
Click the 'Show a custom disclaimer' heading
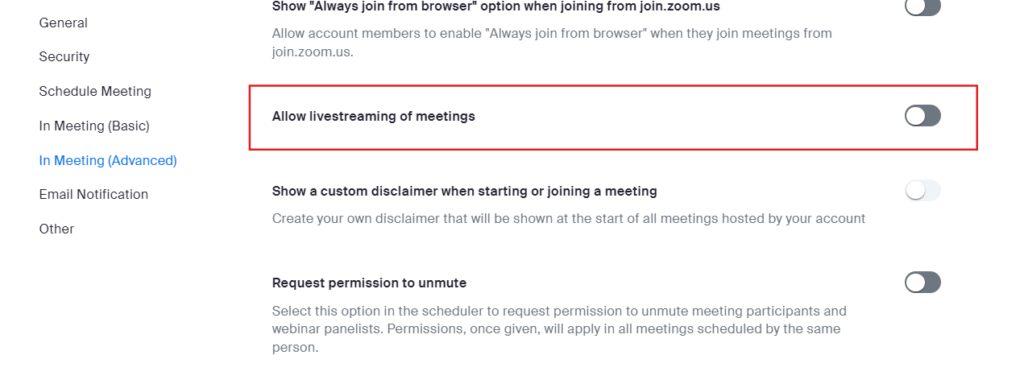[464, 191]
